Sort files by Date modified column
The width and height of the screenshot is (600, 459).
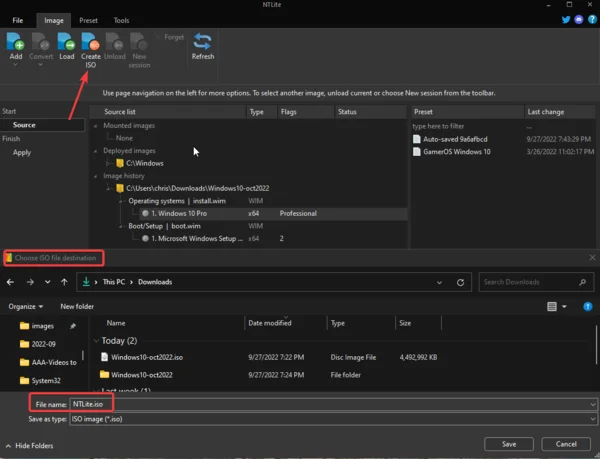point(270,323)
